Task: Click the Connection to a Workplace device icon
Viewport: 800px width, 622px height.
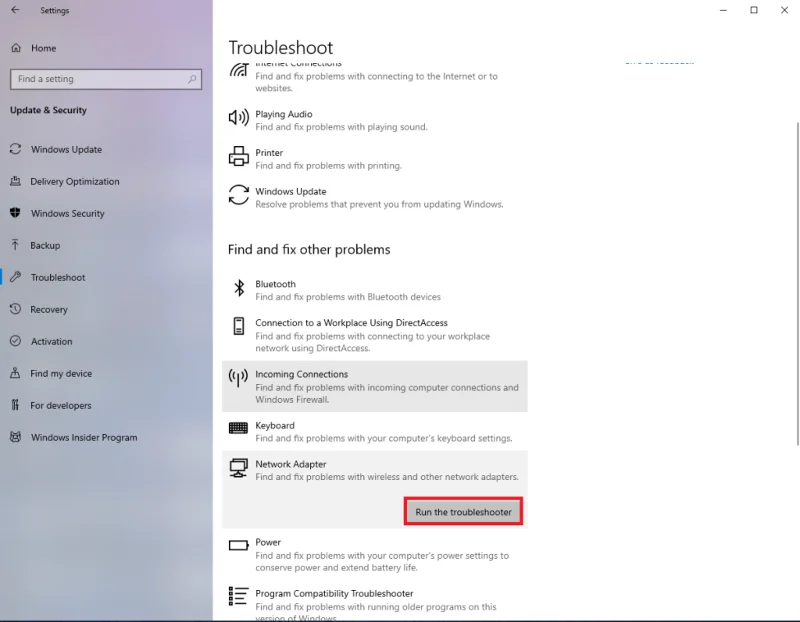Action: 239,325
